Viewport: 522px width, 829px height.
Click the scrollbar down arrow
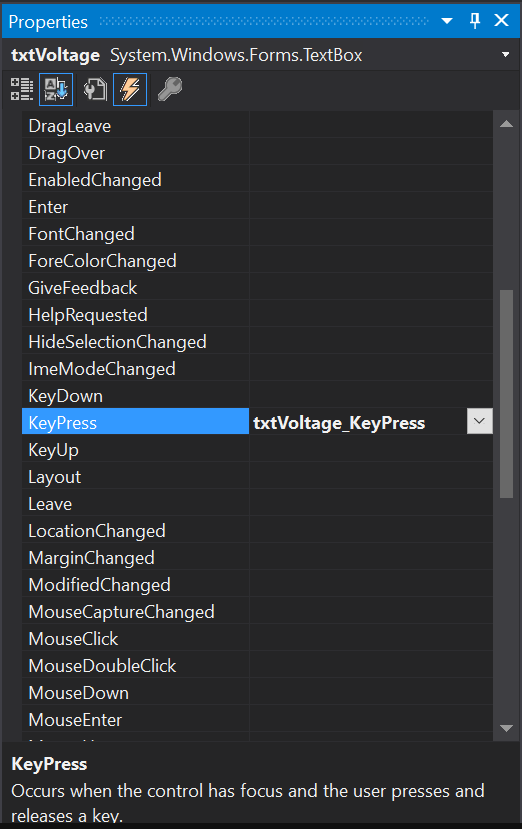point(506,728)
